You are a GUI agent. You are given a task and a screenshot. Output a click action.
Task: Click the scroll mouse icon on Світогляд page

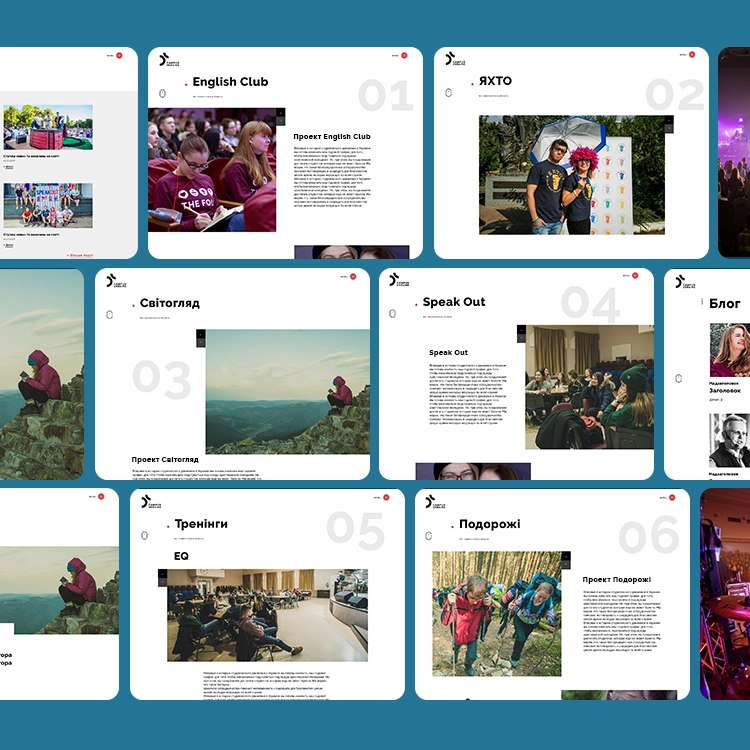coord(109,316)
